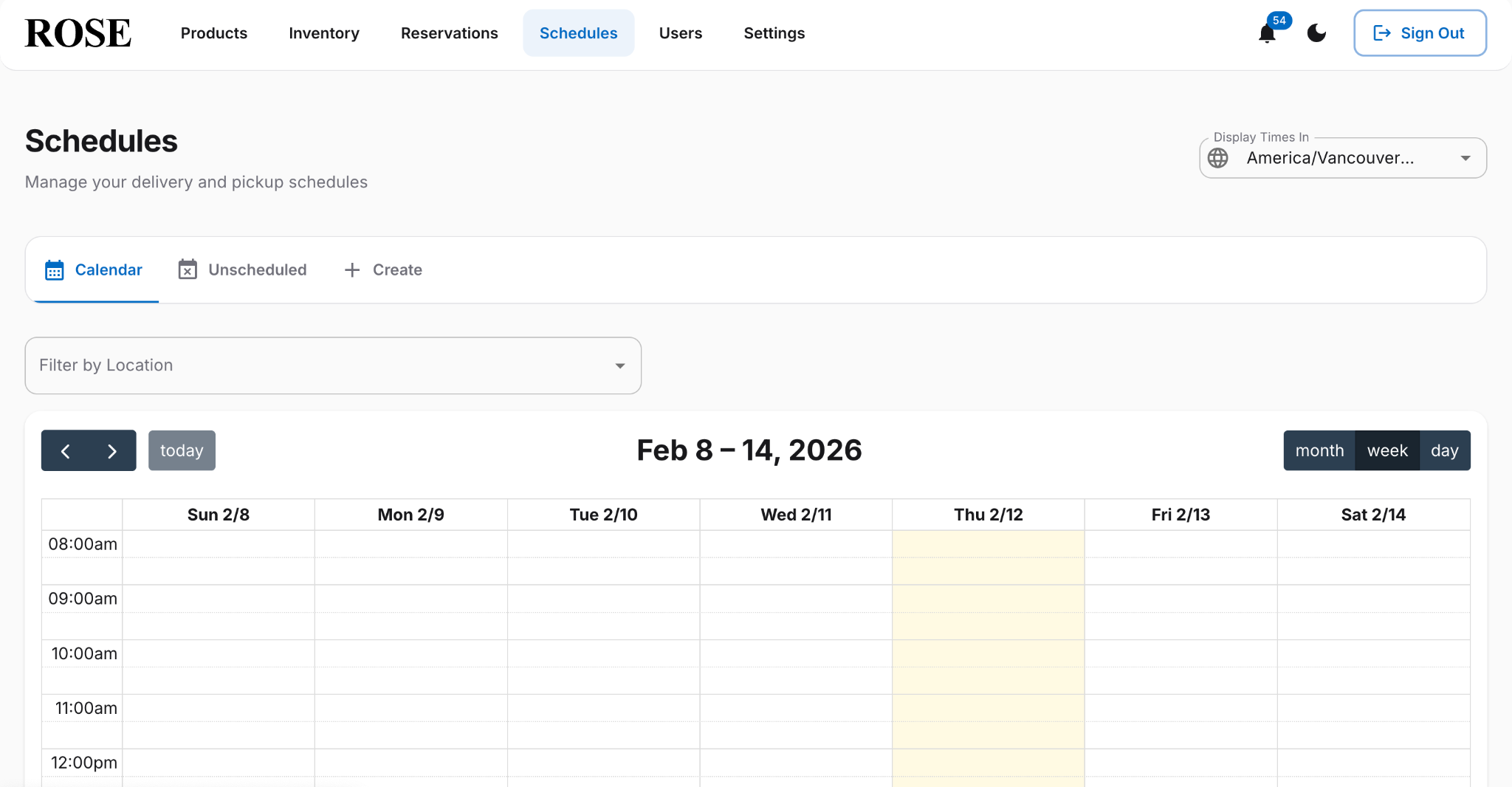Screen dimensions: 1512x787
Task: Click the plus icon next to Create
Action: pos(352,269)
